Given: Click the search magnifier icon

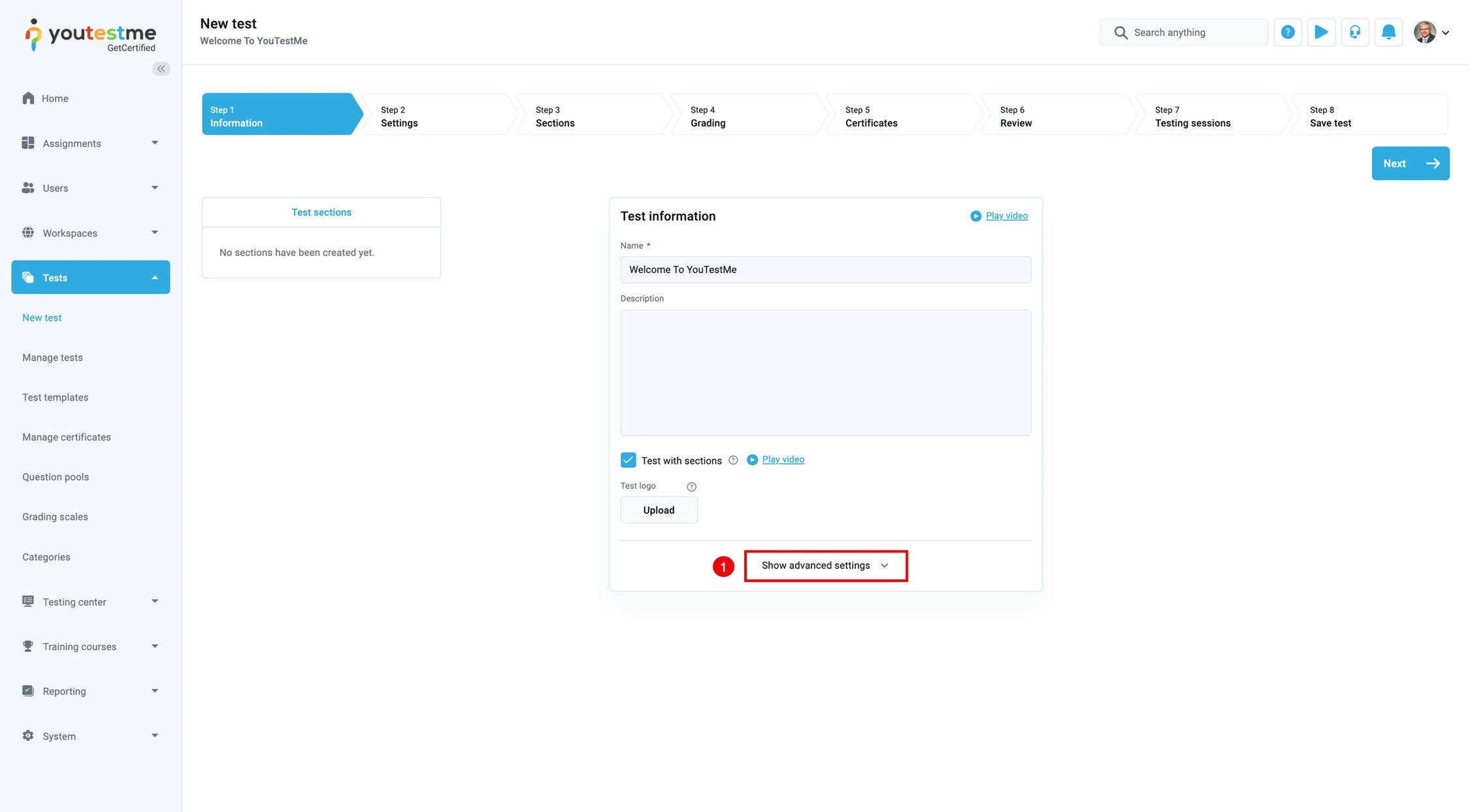Looking at the screenshot, I should point(1120,33).
